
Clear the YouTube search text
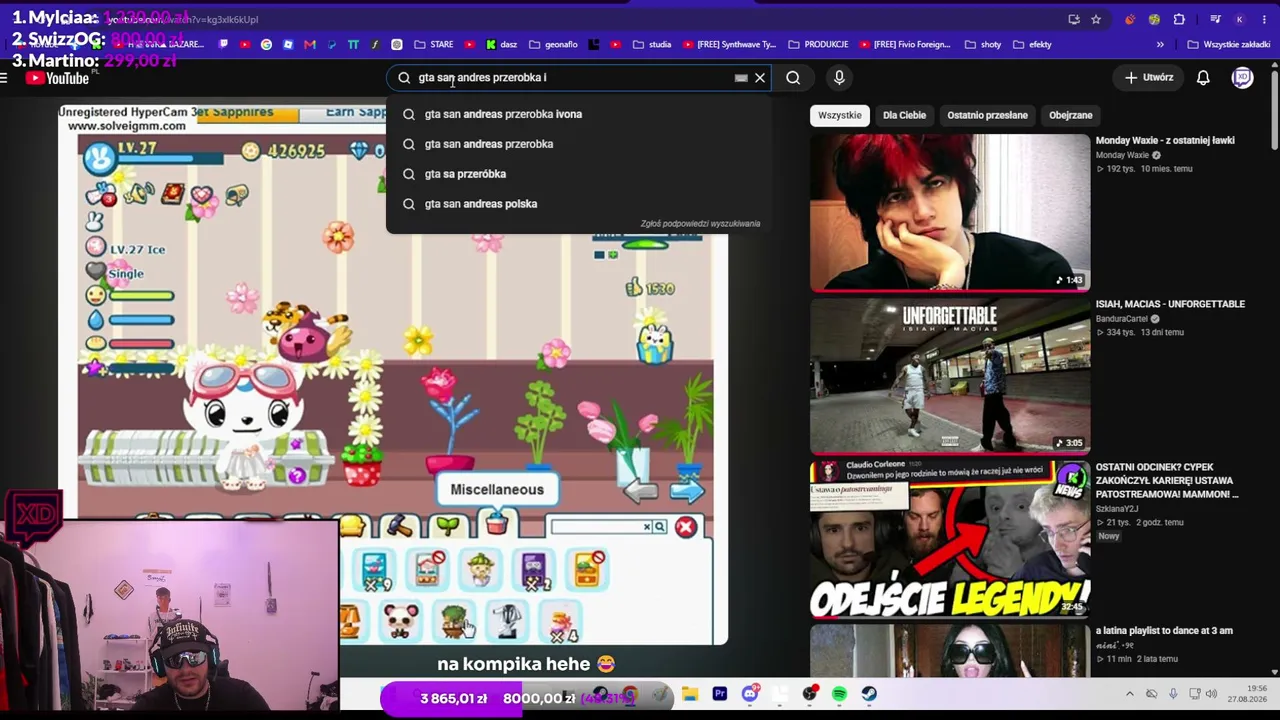point(760,77)
